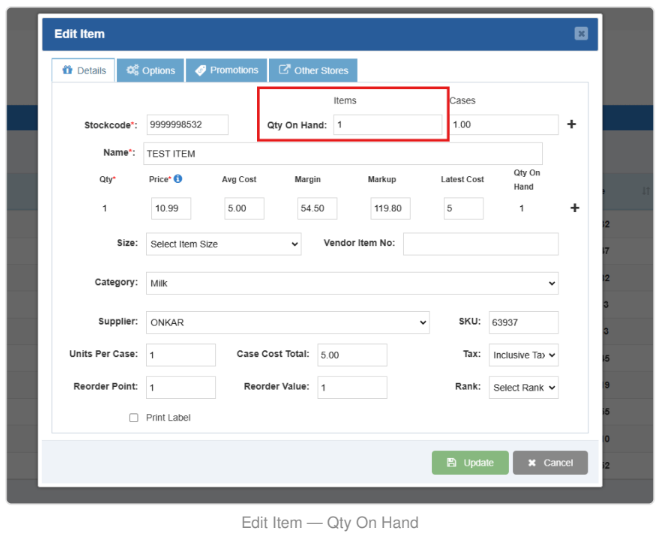Click the Avg Cost column label
The height and width of the screenshot is (536, 662).
(239, 179)
